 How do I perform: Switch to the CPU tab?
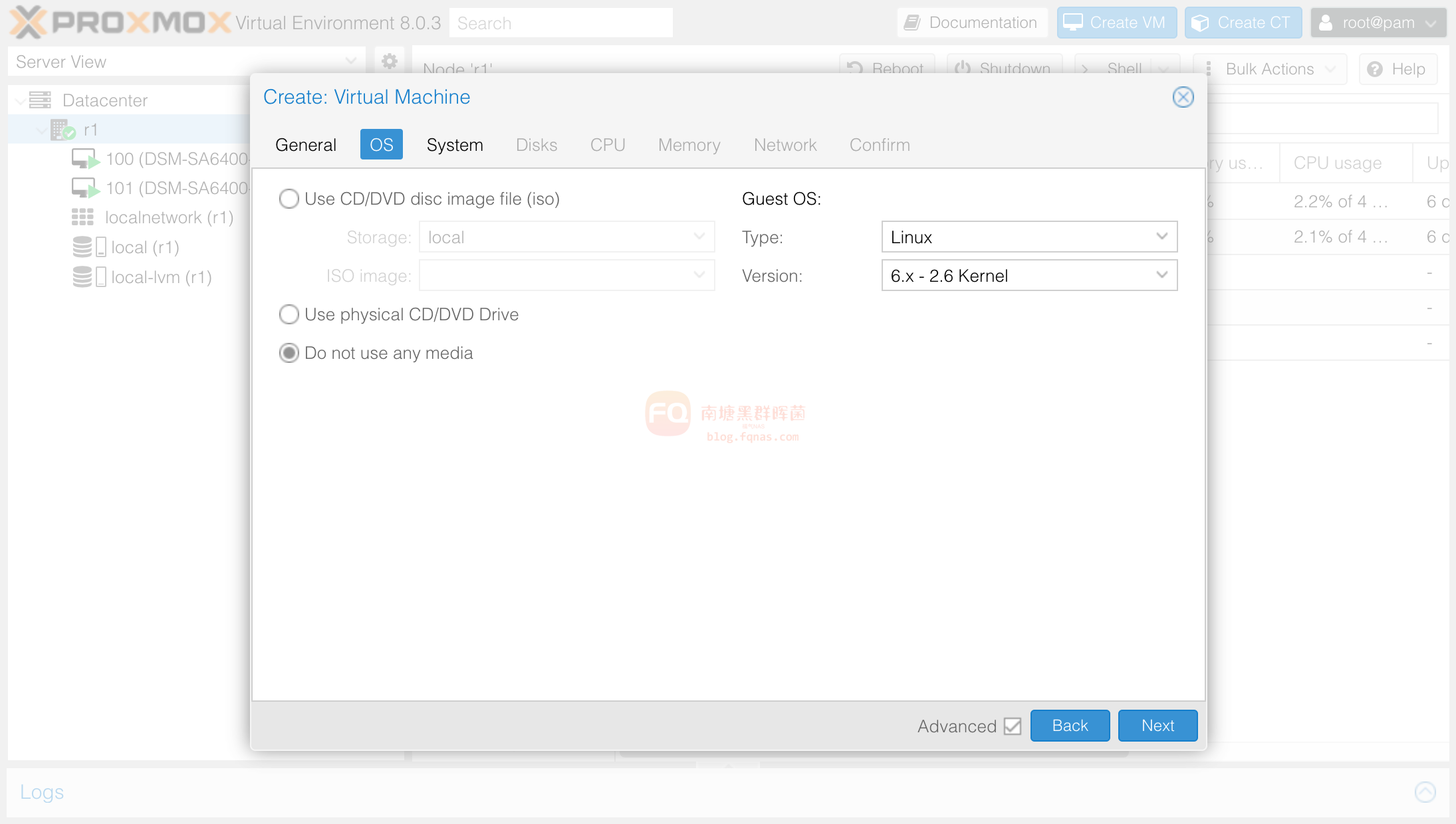click(x=608, y=145)
